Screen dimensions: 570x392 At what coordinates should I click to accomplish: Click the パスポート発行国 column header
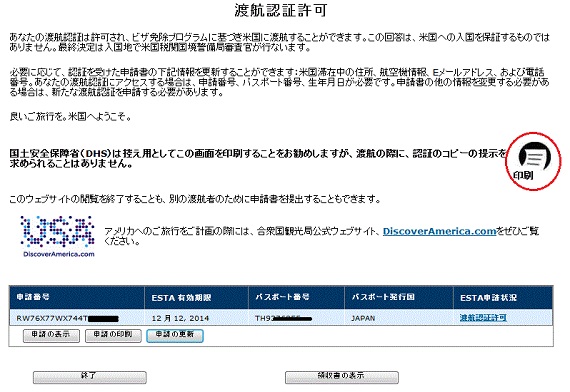click(x=399, y=297)
